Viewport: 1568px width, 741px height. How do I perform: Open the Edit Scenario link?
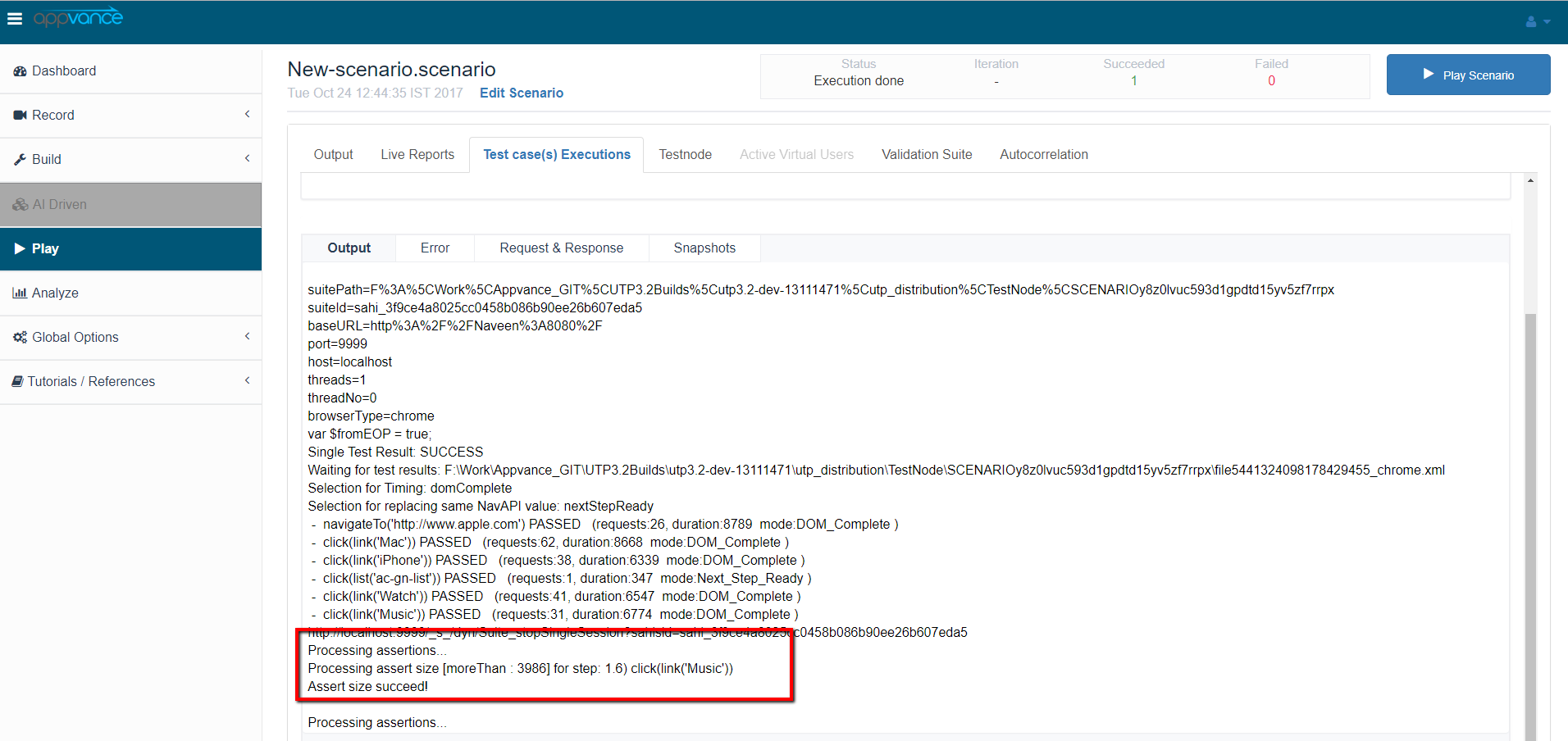click(x=522, y=93)
